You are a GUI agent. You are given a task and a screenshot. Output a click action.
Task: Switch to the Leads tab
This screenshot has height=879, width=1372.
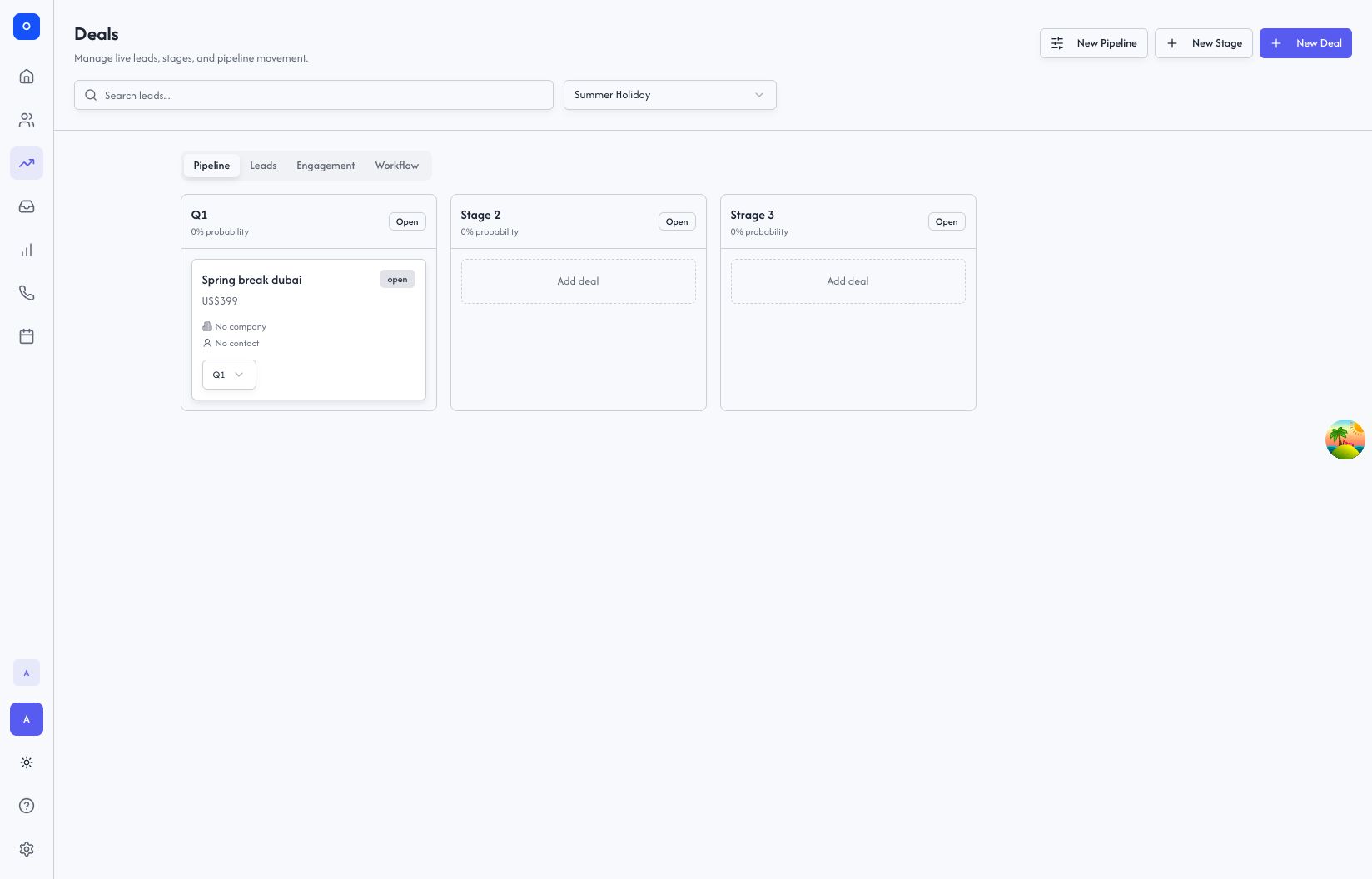263,166
